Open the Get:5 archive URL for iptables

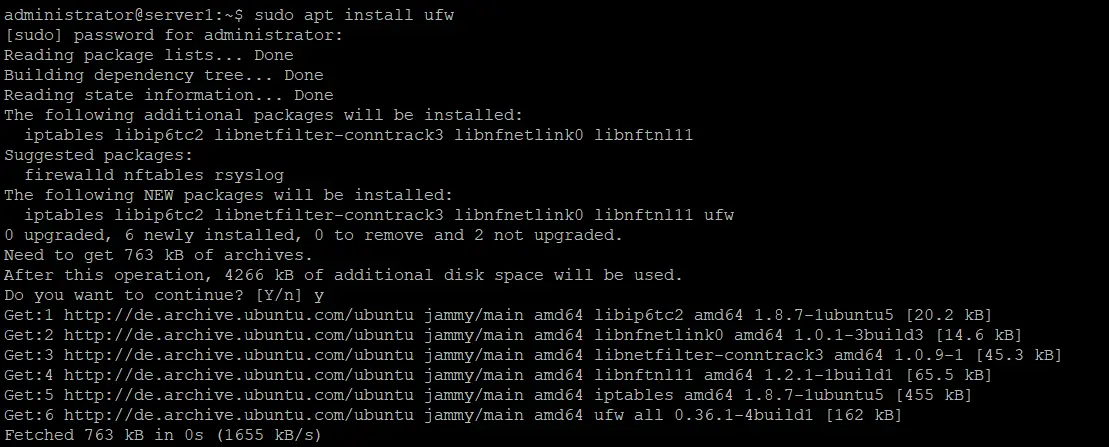click(240, 395)
